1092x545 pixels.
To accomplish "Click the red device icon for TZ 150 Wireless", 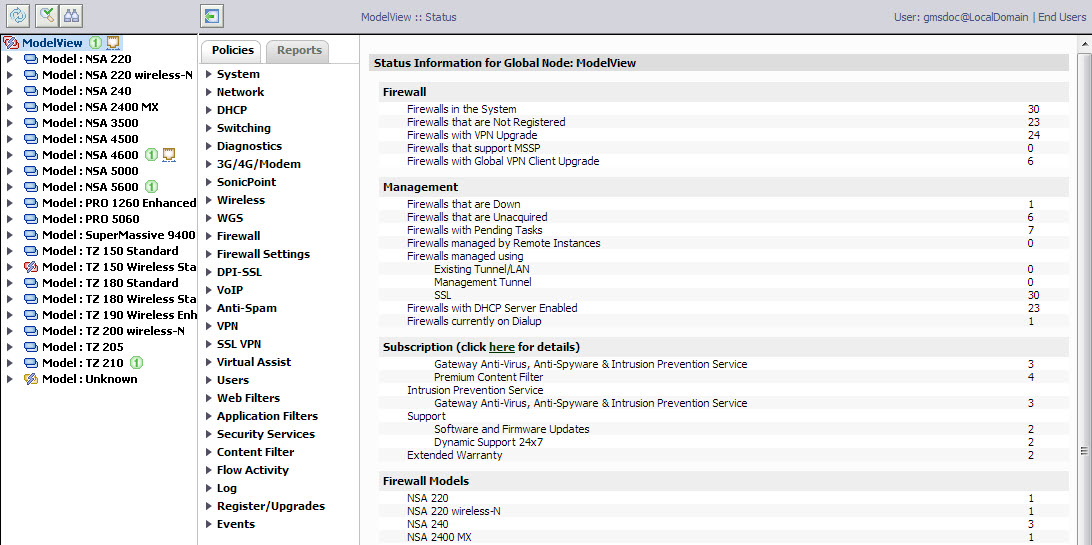I will point(31,267).
